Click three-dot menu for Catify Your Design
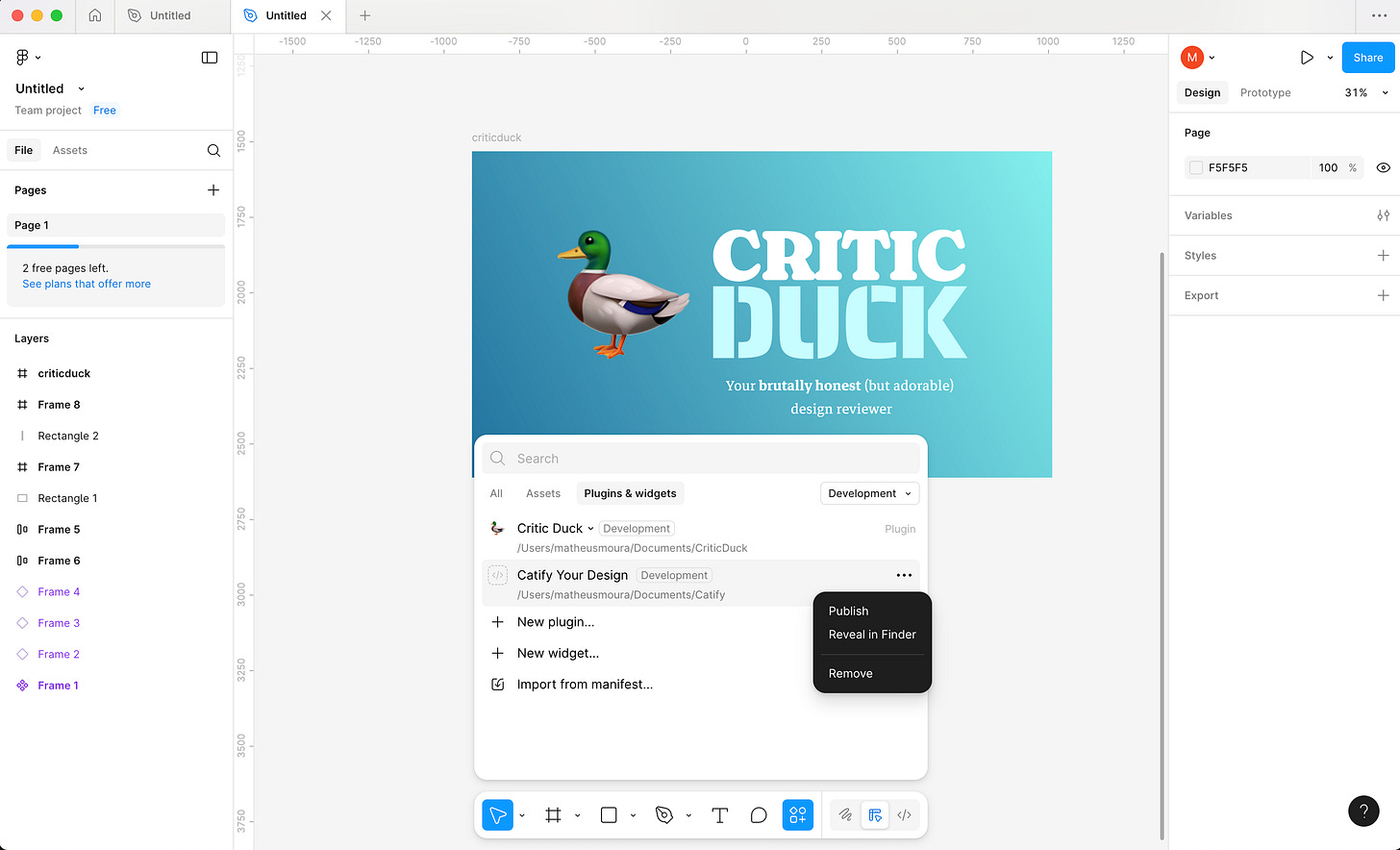Screen dimensions: 1400x850 coord(904,575)
